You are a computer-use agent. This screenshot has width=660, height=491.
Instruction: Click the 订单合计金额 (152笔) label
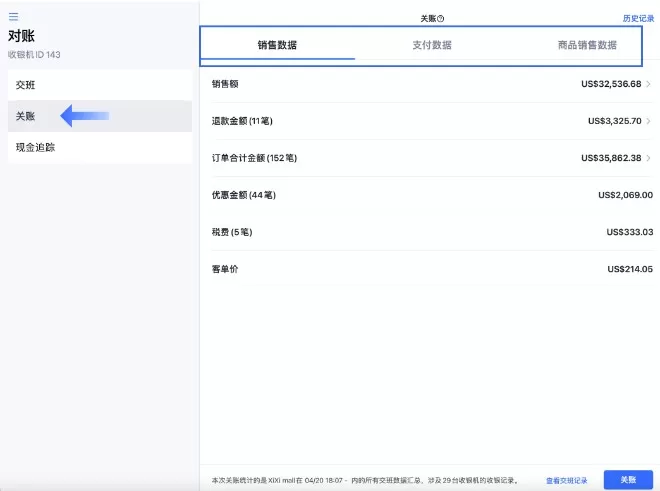(254, 158)
